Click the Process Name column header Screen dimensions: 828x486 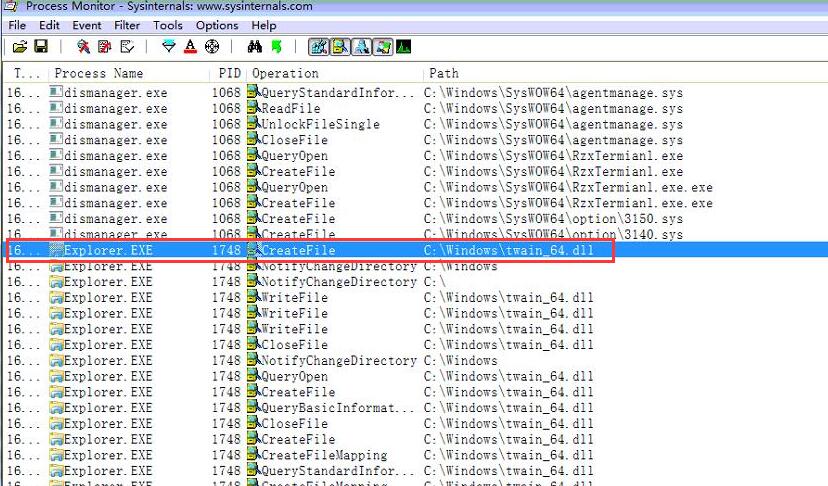tap(129, 73)
